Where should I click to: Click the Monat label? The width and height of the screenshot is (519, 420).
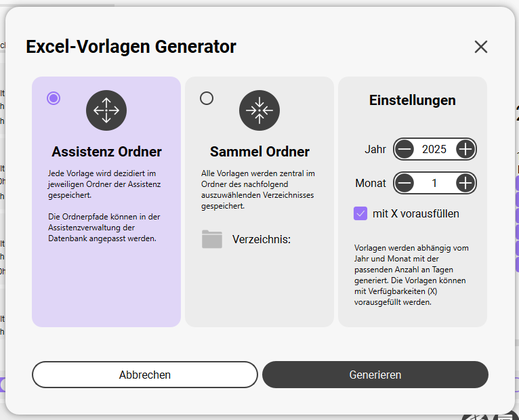click(x=370, y=183)
